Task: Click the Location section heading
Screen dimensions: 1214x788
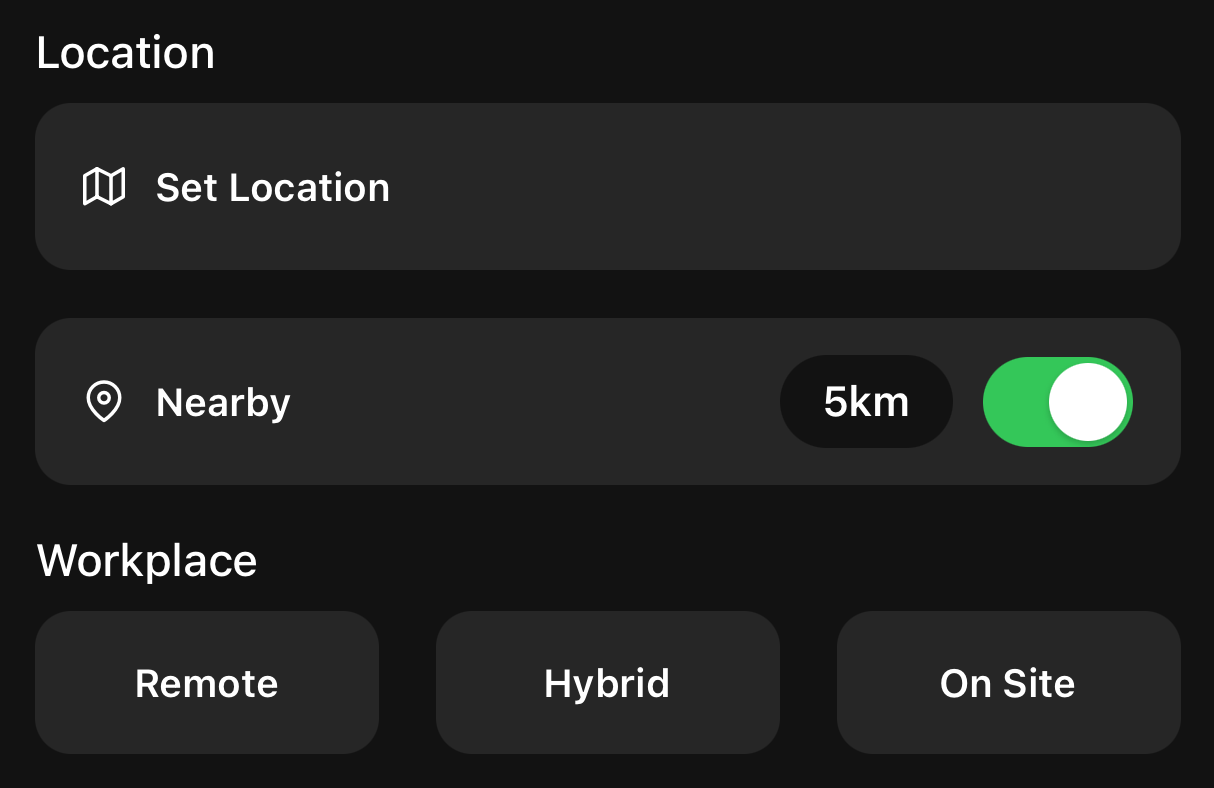Action: pyautogui.click(x=126, y=53)
